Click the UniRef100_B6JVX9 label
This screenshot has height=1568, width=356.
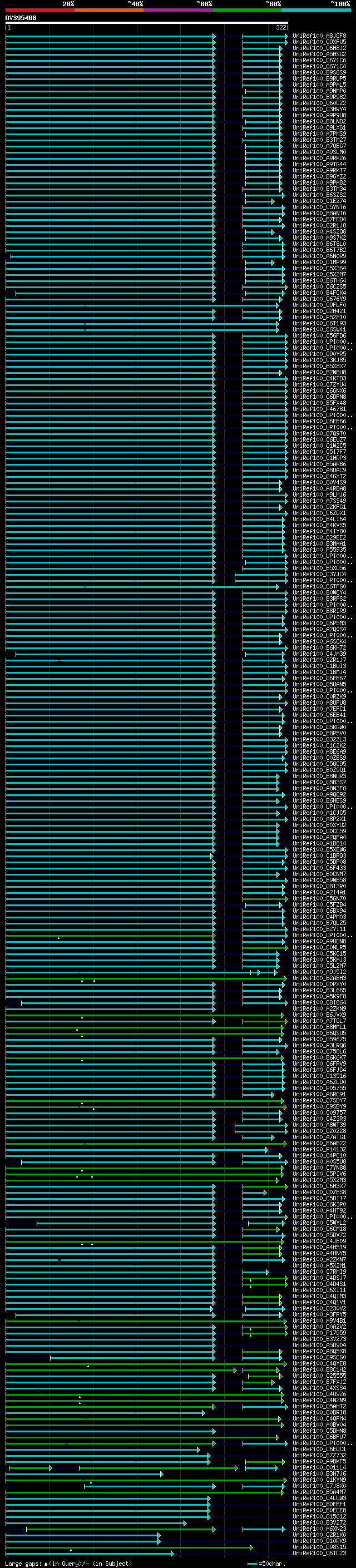coord(319,1015)
